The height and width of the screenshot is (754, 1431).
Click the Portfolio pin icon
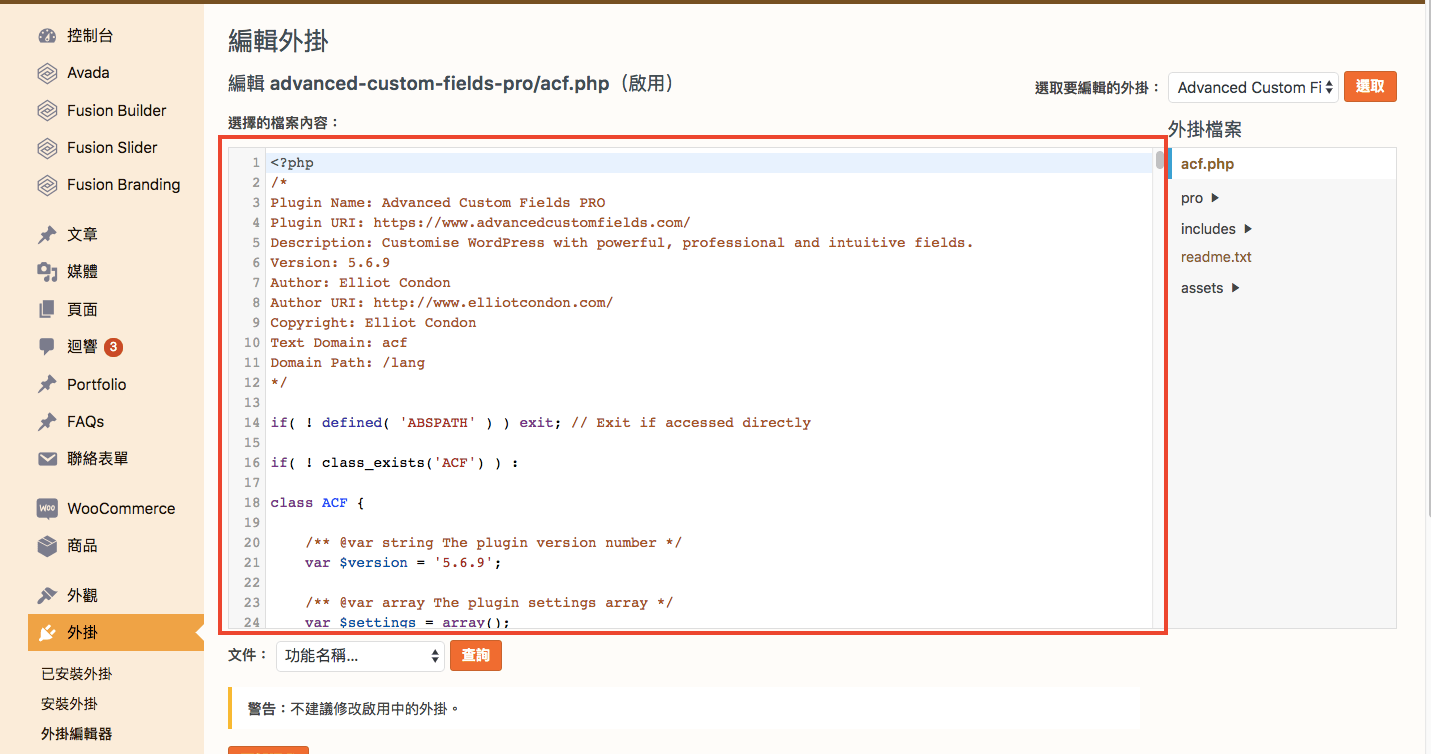47,384
